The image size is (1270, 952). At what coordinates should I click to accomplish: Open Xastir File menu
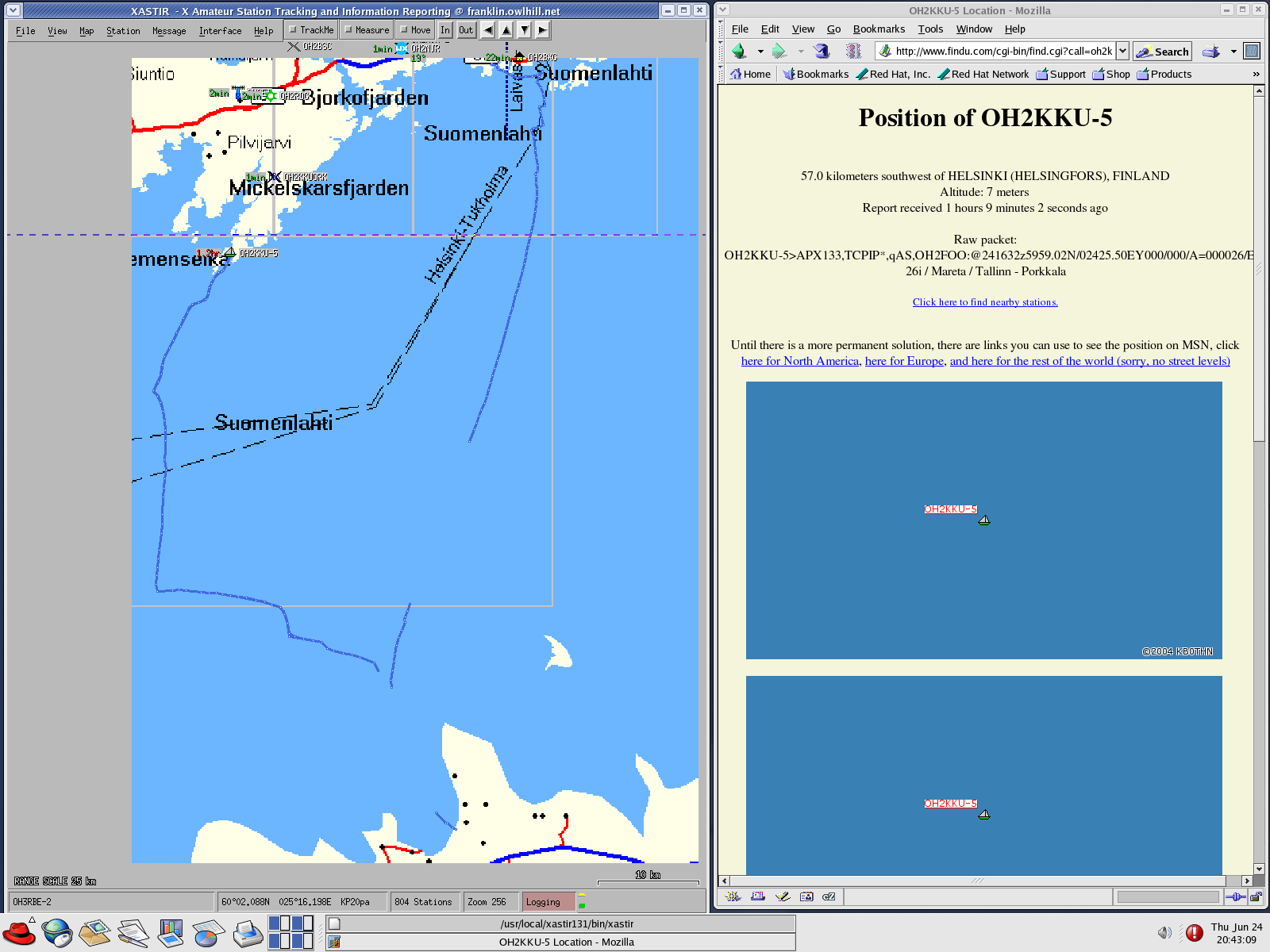25,31
